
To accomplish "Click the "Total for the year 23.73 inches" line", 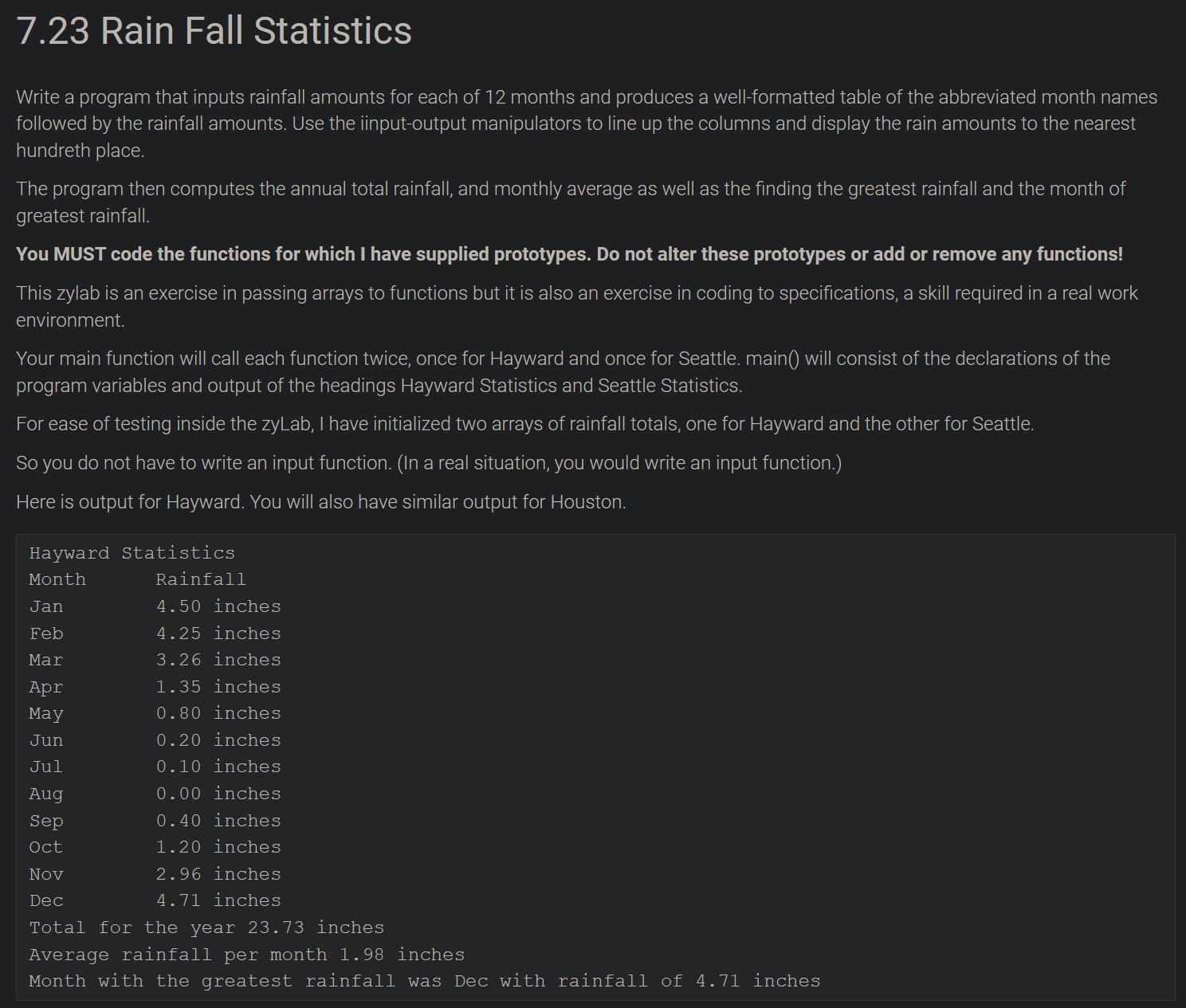I will (206, 928).
